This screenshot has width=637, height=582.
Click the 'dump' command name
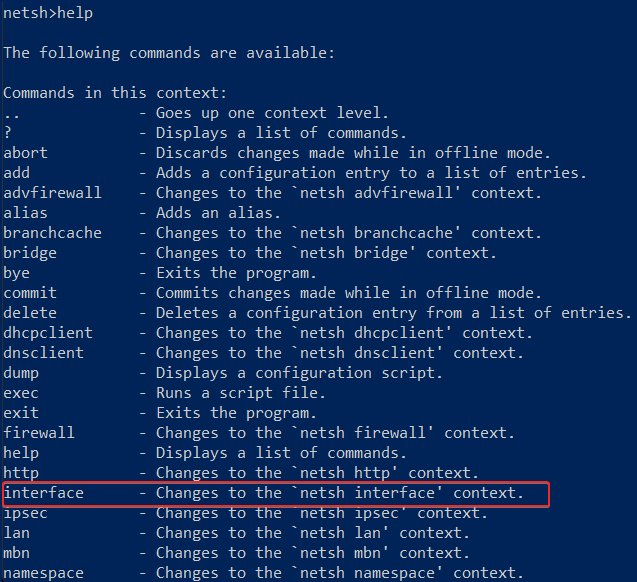(x=21, y=373)
